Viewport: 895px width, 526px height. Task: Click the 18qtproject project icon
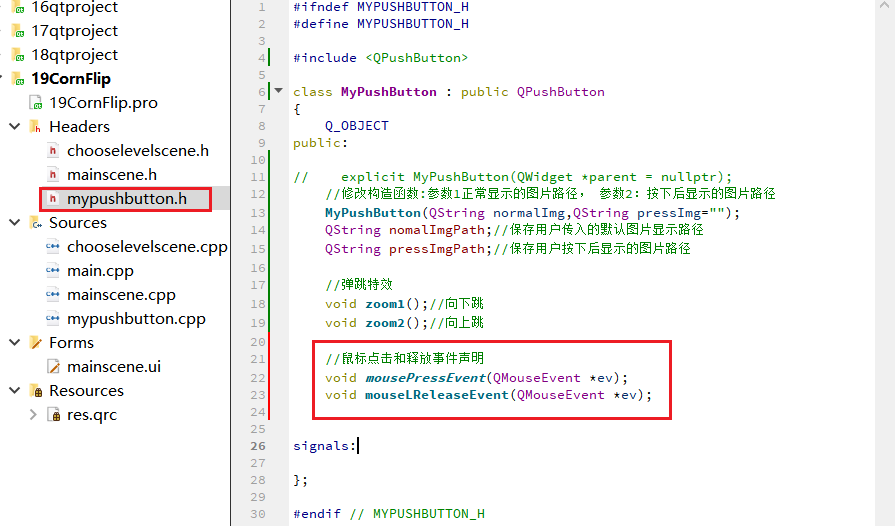coord(18,55)
